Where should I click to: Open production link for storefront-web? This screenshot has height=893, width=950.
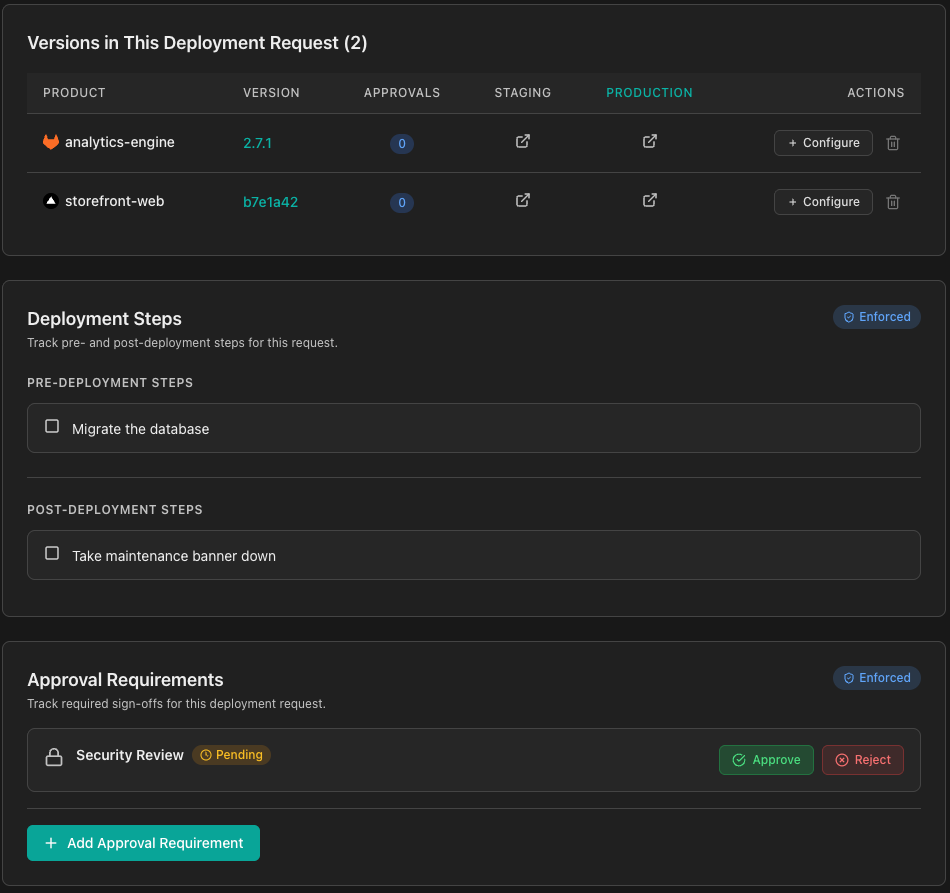[649, 201]
